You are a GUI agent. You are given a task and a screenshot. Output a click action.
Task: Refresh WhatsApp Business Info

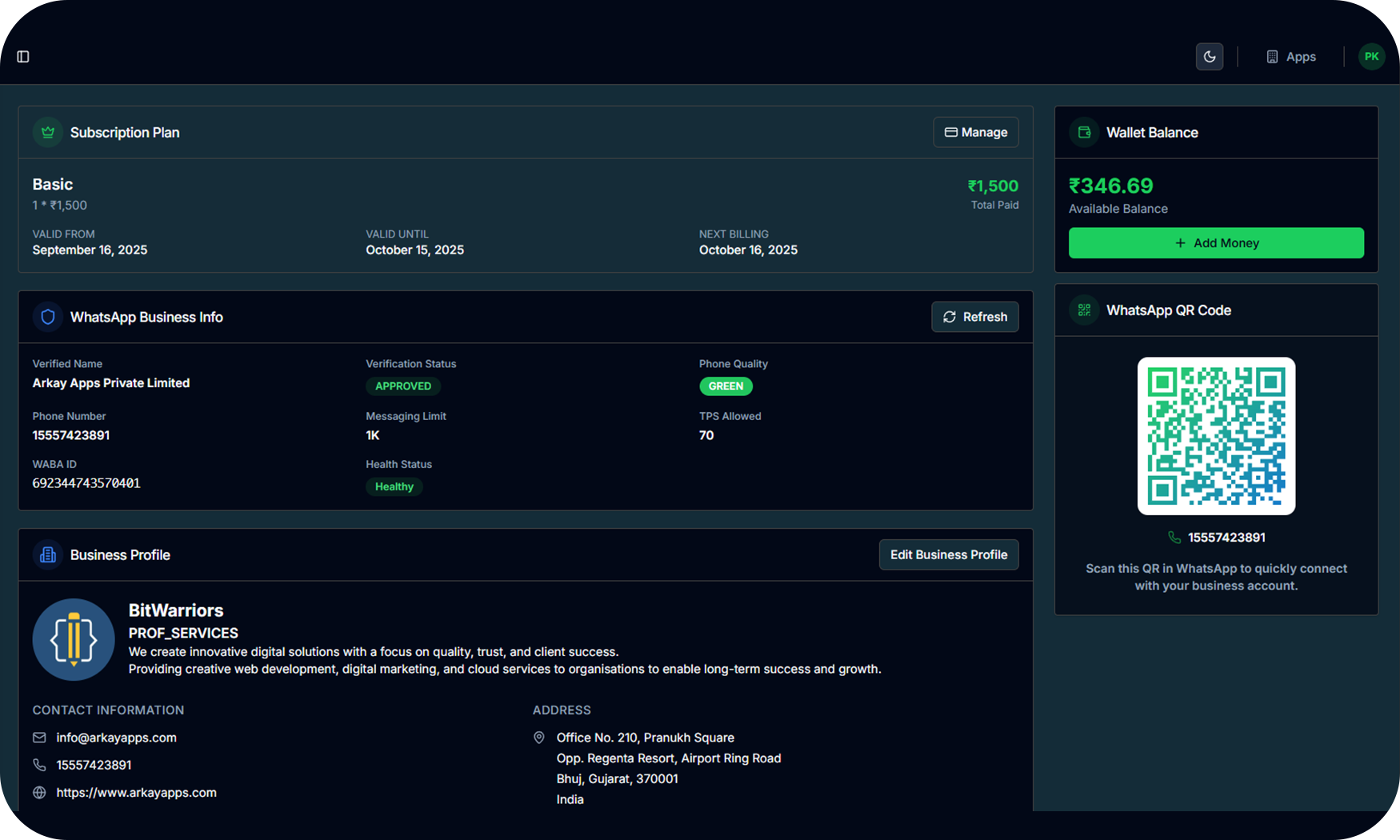tap(974, 317)
